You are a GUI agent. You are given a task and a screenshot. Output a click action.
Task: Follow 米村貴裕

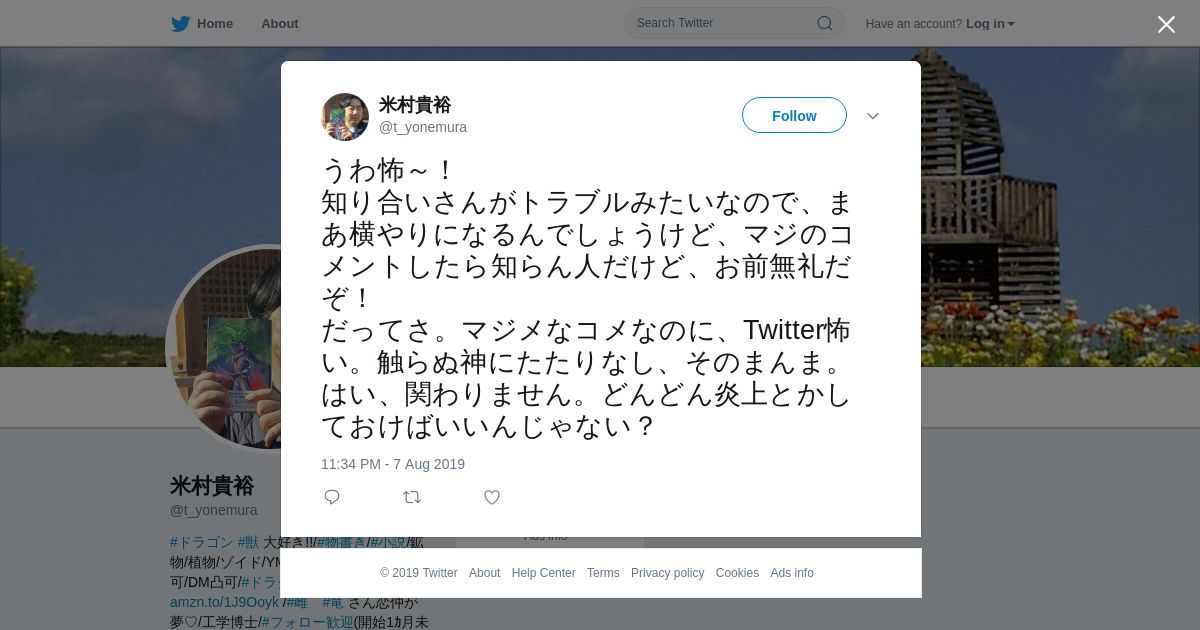click(794, 116)
